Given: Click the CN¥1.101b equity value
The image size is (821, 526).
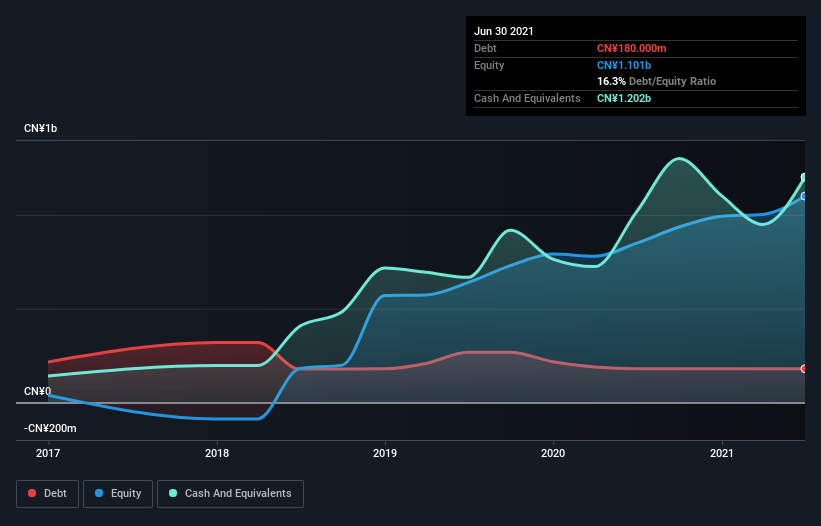Looking at the screenshot, I should coord(624,65).
